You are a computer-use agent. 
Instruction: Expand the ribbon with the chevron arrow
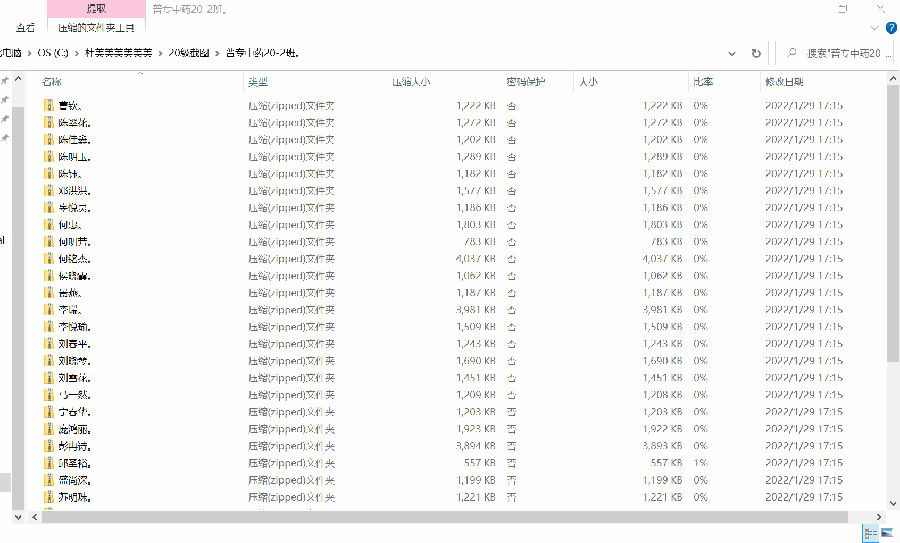coord(874,28)
